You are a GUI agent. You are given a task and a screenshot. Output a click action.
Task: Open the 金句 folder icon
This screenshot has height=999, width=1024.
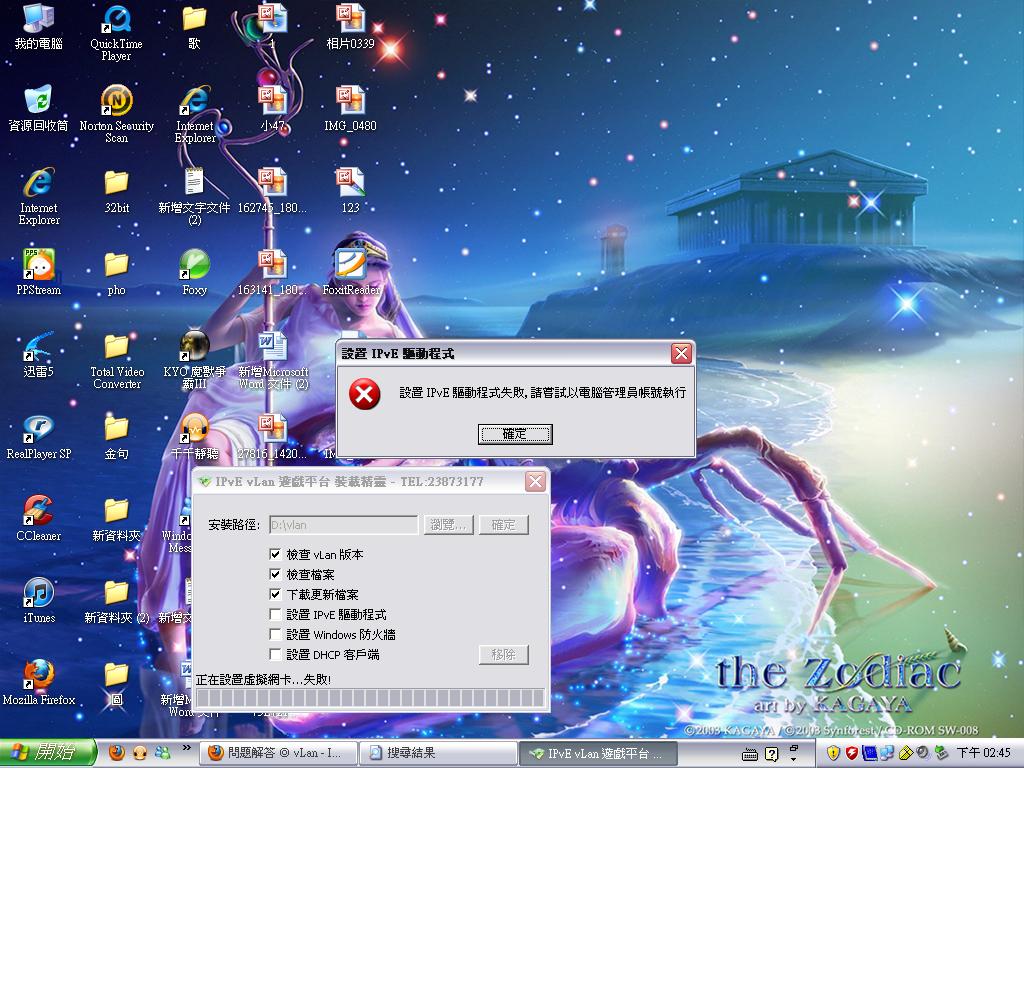116,437
